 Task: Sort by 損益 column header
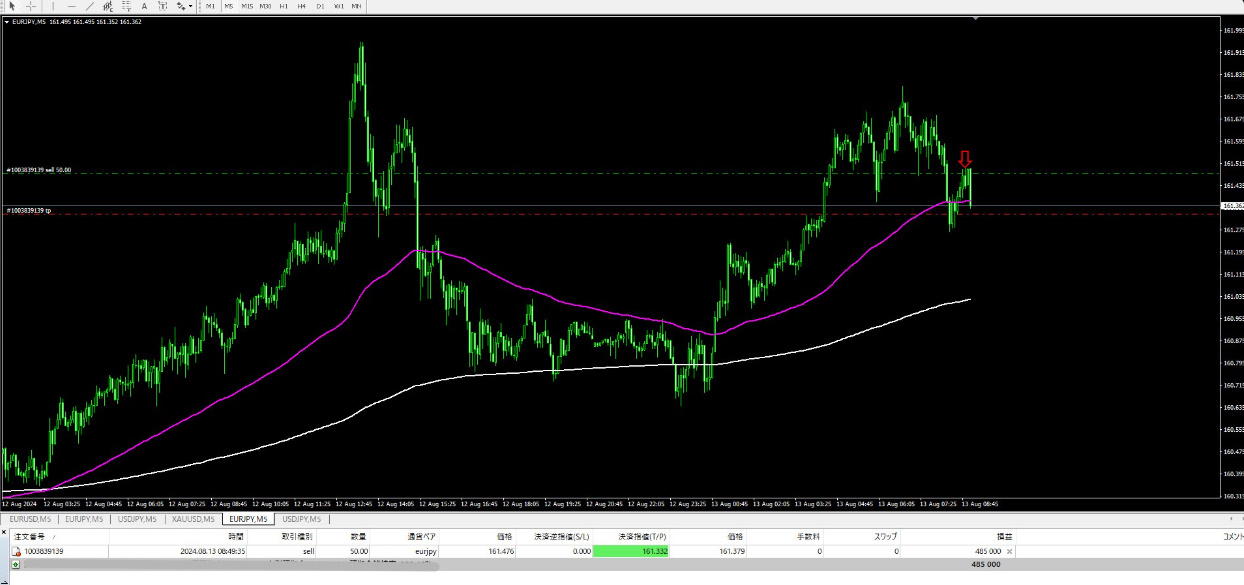pos(1004,537)
